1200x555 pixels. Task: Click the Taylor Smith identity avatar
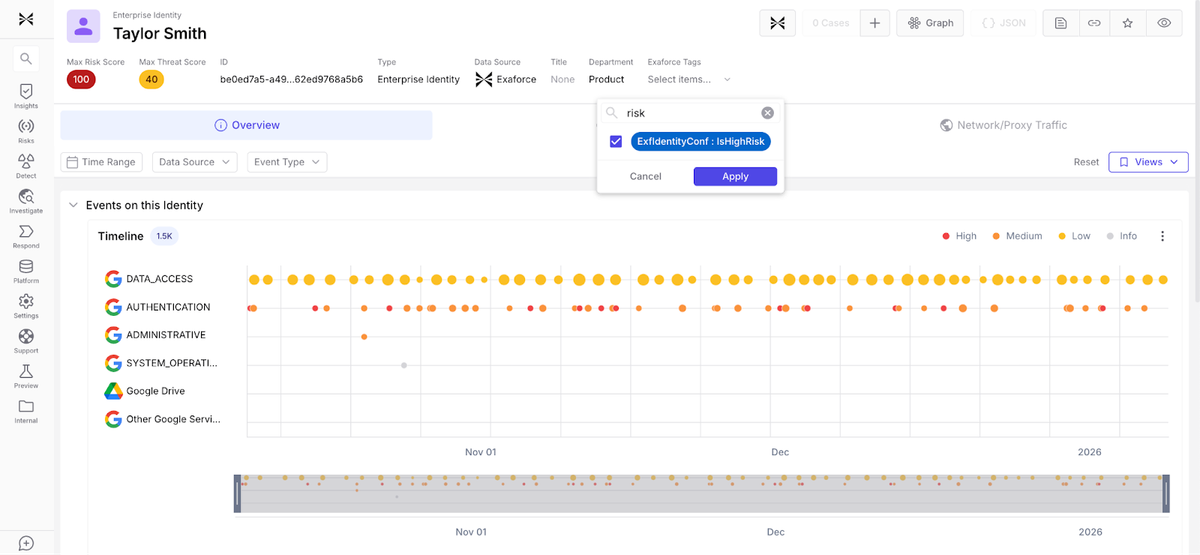click(x=83, y=27)
